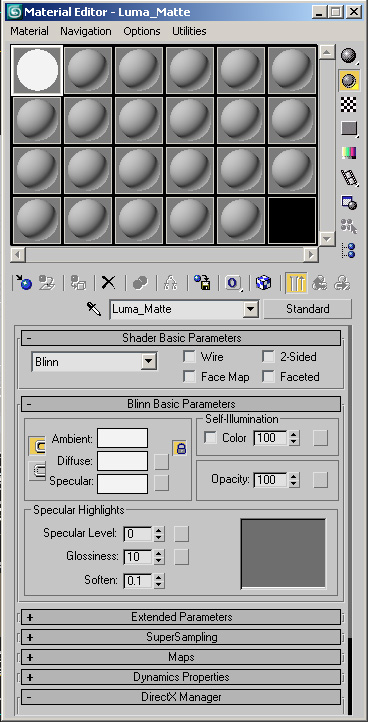Select the black sample slot
Image resolution: width=368 pixels, height=722 pixels.
tap(292, 220)
